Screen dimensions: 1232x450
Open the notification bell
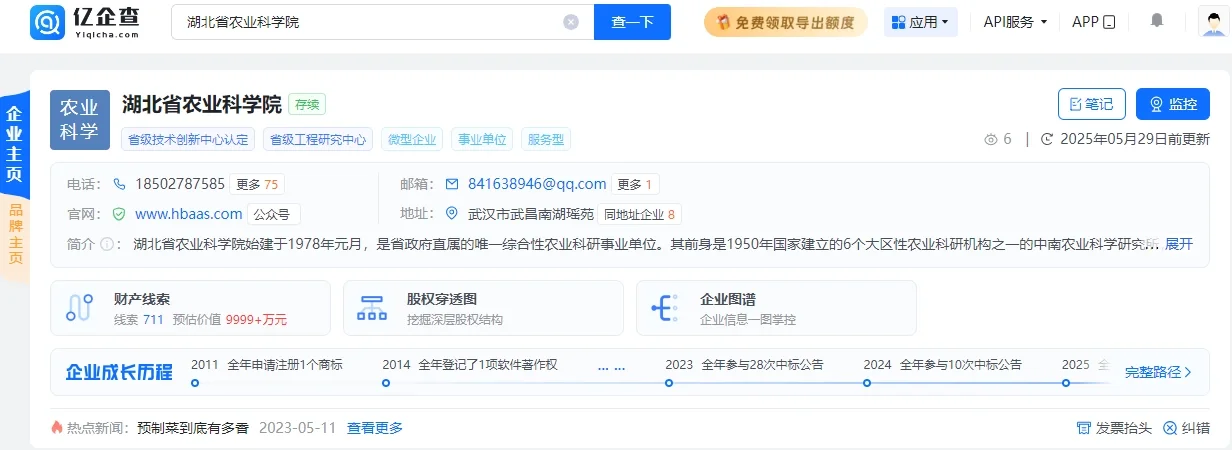1157,21
